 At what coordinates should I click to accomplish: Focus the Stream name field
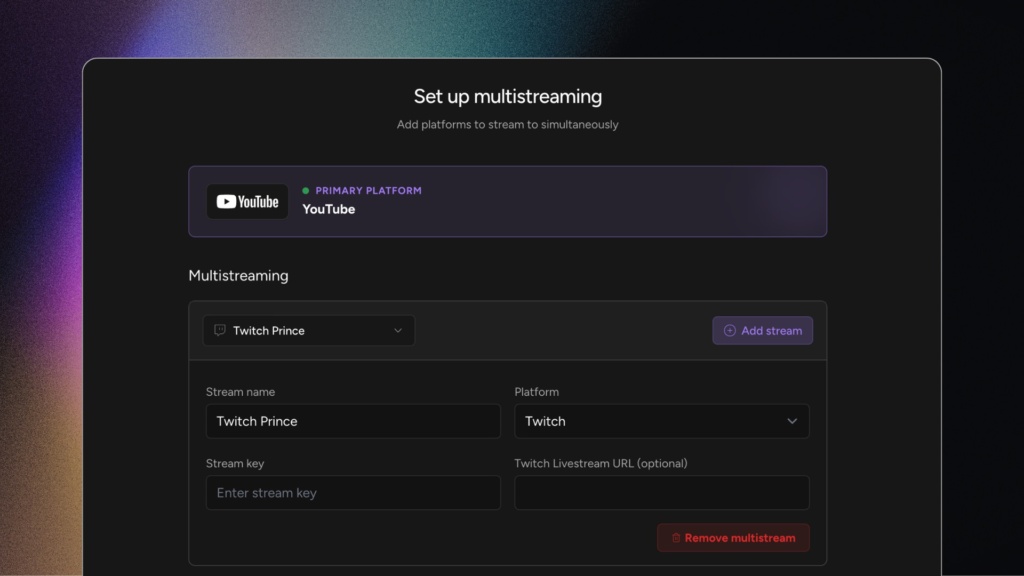[353, 421]
